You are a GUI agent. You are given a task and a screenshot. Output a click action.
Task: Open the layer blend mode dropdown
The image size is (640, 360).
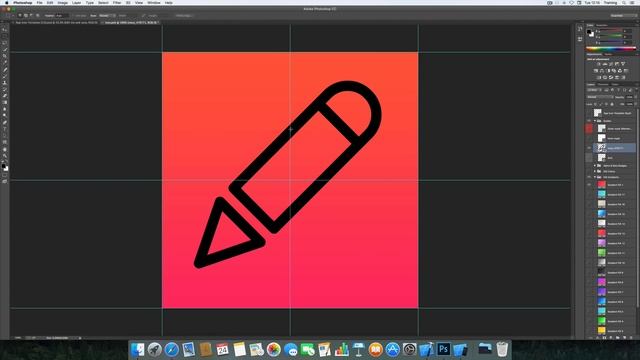pyautogui.click(x=600, y=97)
